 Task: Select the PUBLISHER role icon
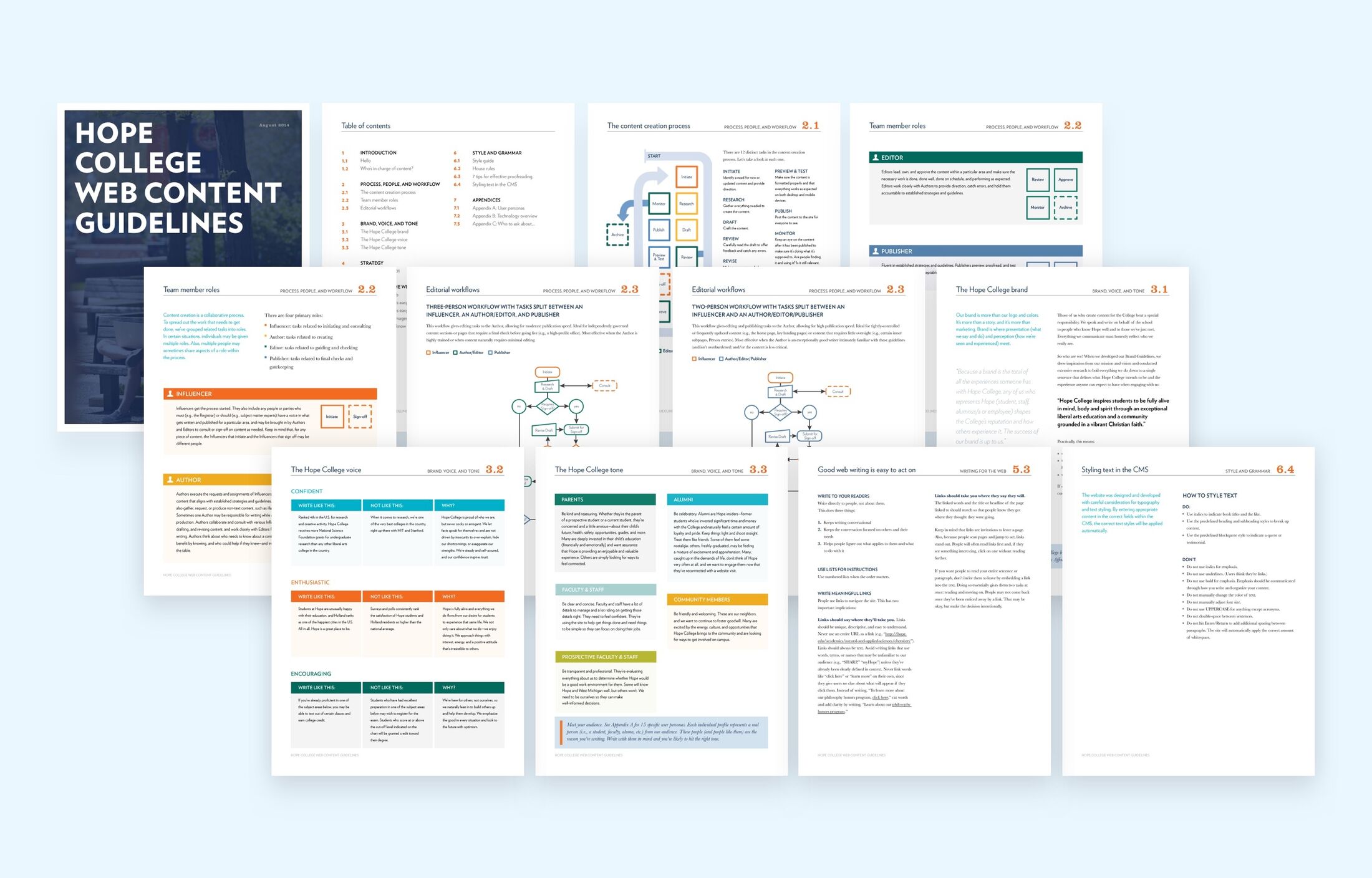[877, 251]
